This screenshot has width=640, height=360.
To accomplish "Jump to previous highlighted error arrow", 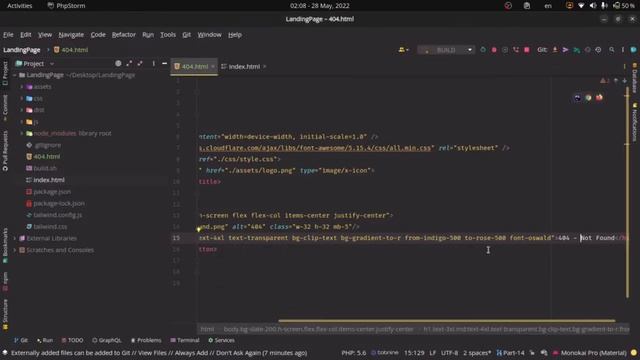I will coord(616,81).
